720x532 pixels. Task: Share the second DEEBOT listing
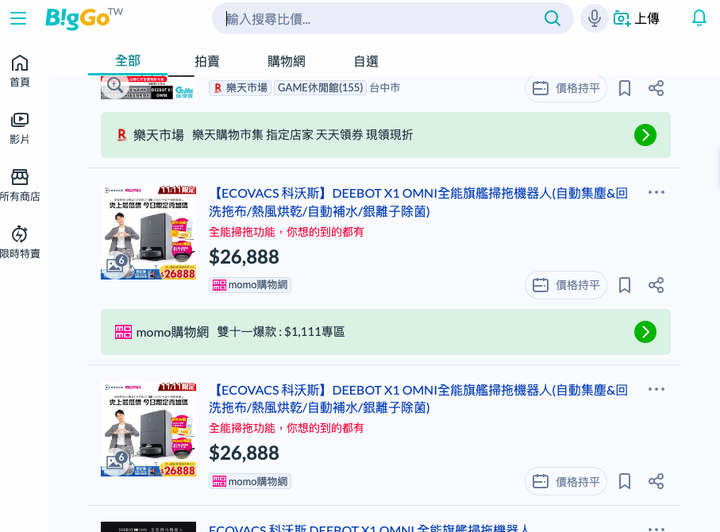[x=656, y=482]
